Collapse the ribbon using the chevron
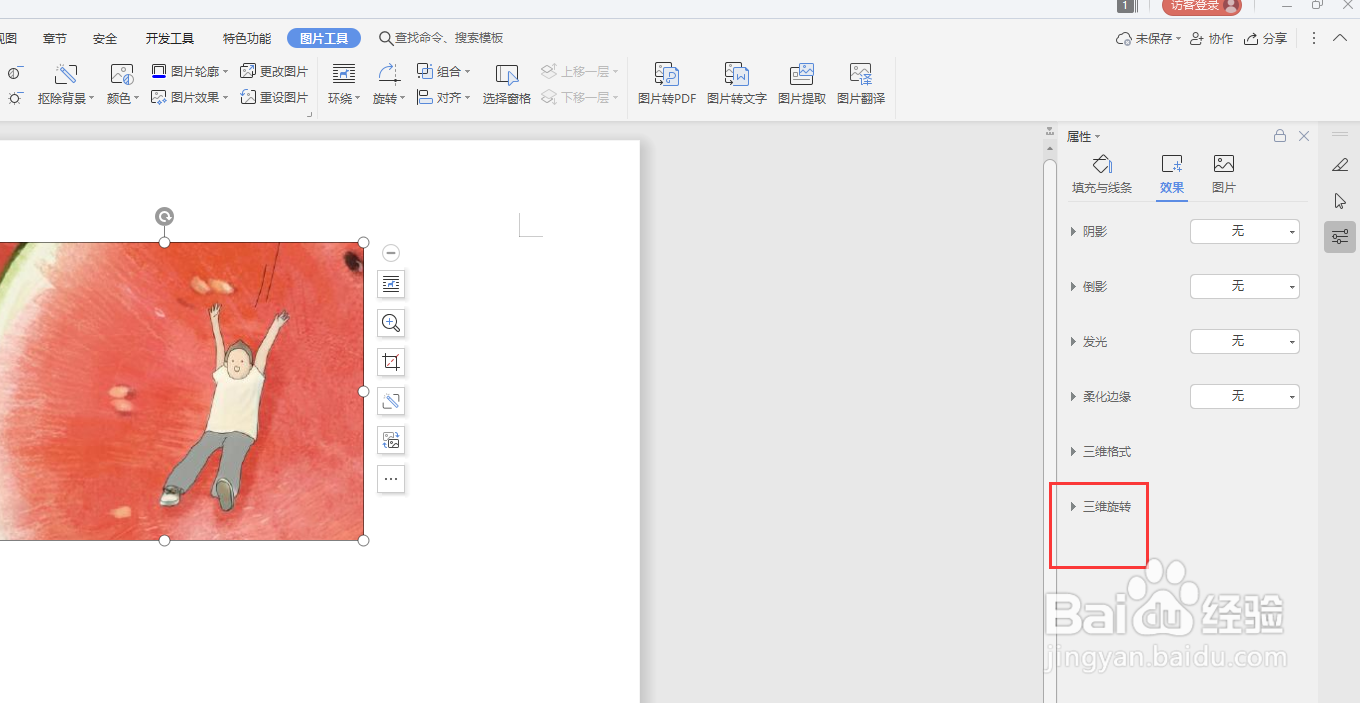This screenshot has width=1360, height=703. pyautogui.click(x=1340, y=38)
